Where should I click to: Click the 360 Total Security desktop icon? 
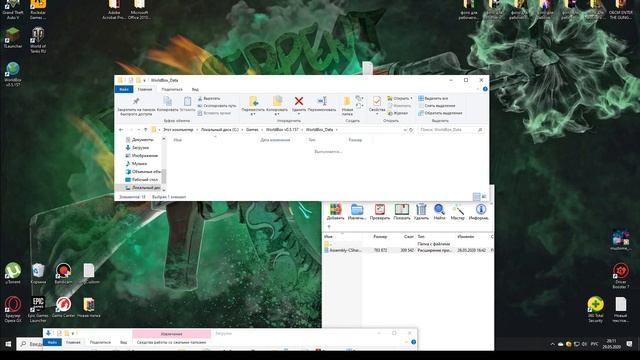596,309
